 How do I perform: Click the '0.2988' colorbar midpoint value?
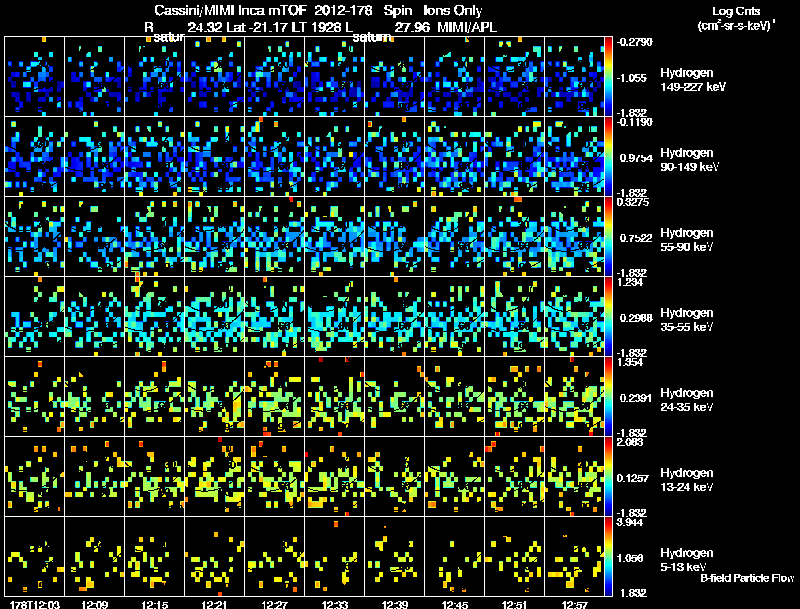pyautogui.click(x=636, y=318)
